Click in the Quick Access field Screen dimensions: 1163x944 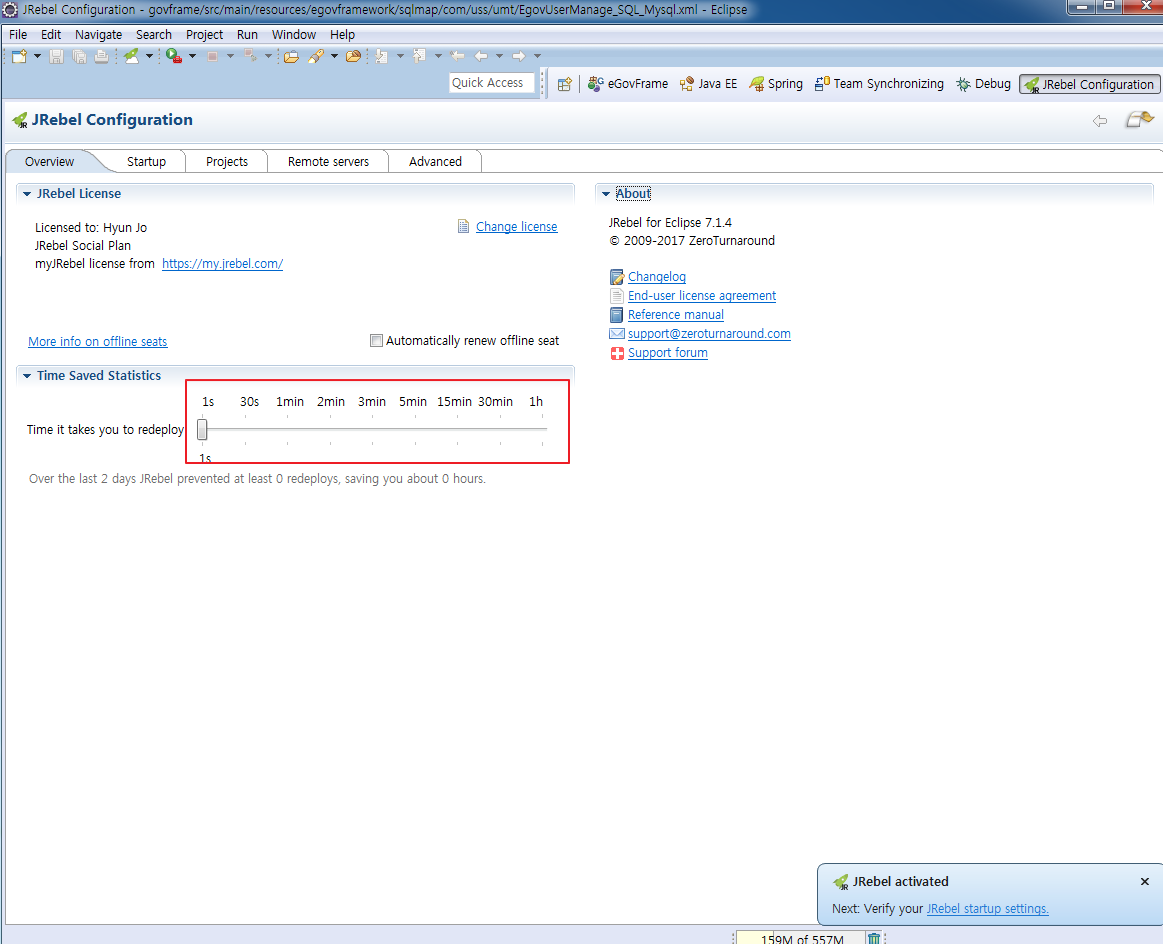pyautogui.click(x=492, y=83)
